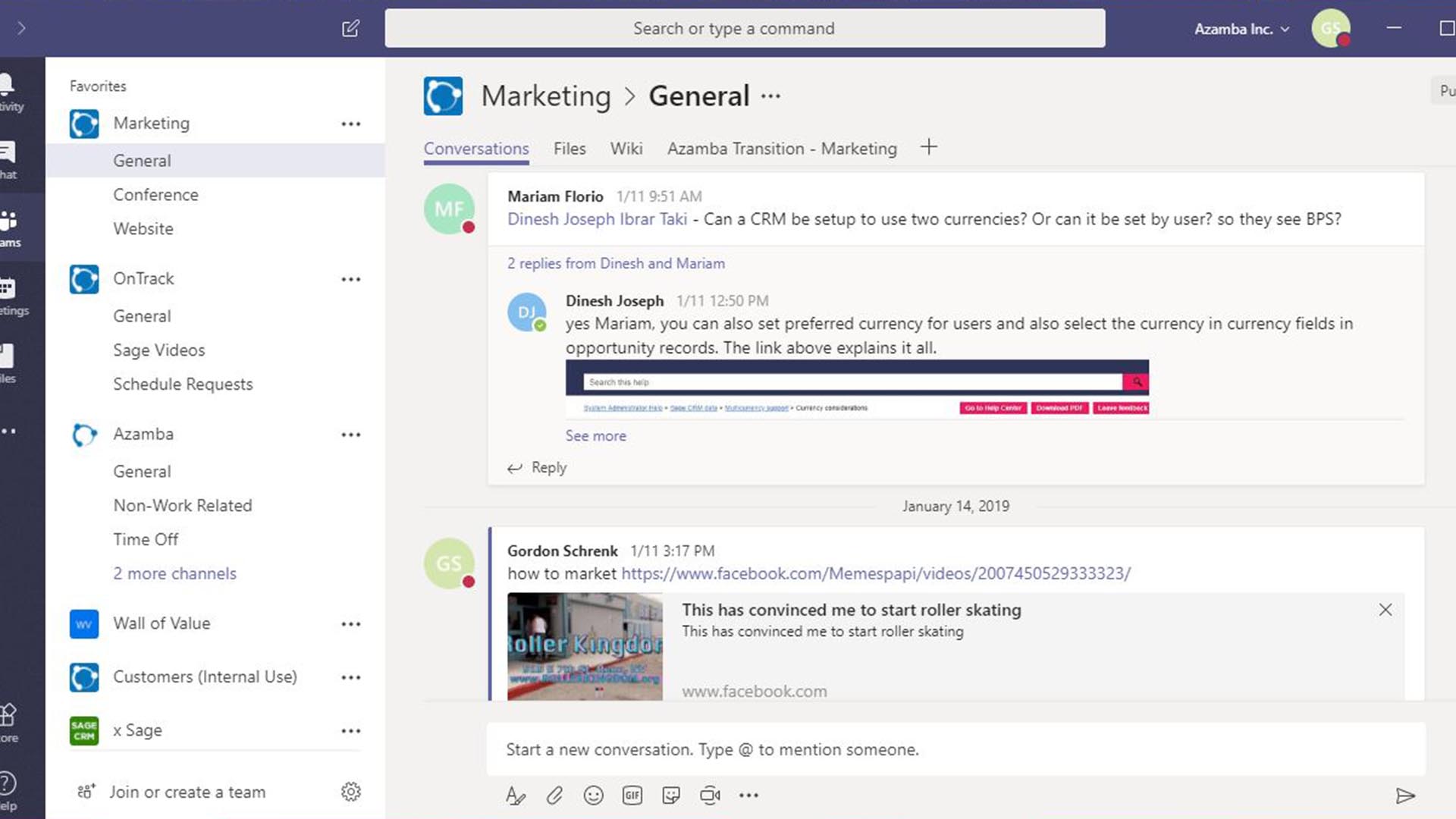The height and width of the screenshot is (819, 1456).
Task: Select the OnTrack team
Action: 143,279
